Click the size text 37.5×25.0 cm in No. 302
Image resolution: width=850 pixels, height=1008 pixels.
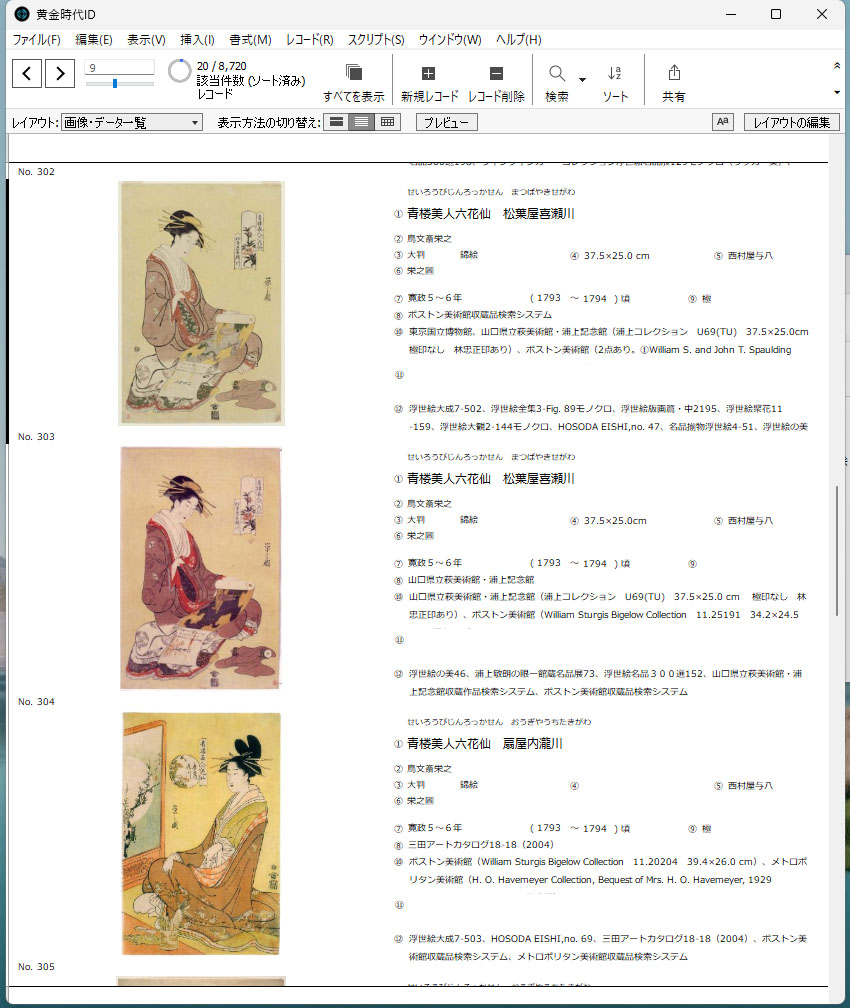(617, 256)
